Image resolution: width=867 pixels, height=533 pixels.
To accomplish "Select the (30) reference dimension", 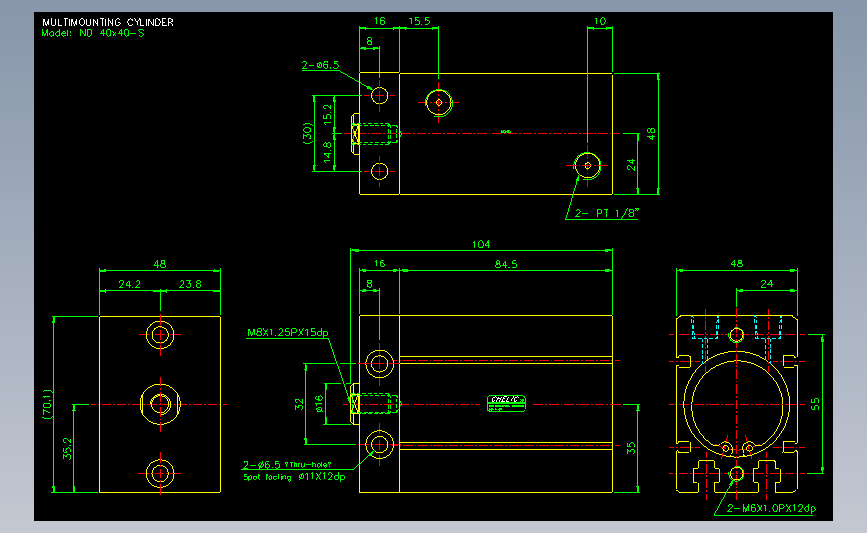I will tap(307, 133).
